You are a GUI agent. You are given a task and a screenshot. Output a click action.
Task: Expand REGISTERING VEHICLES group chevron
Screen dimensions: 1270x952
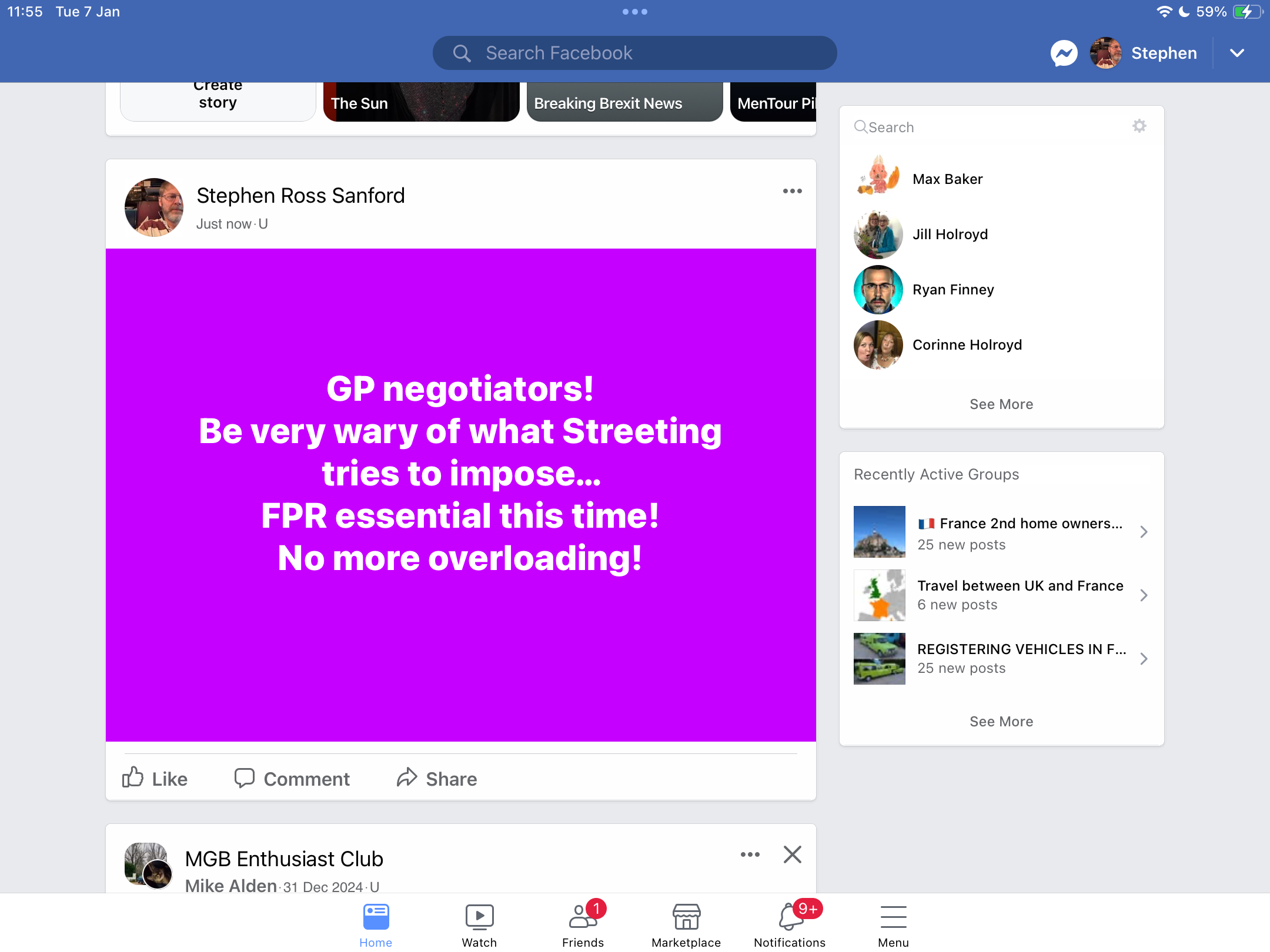pos(1144,659)
